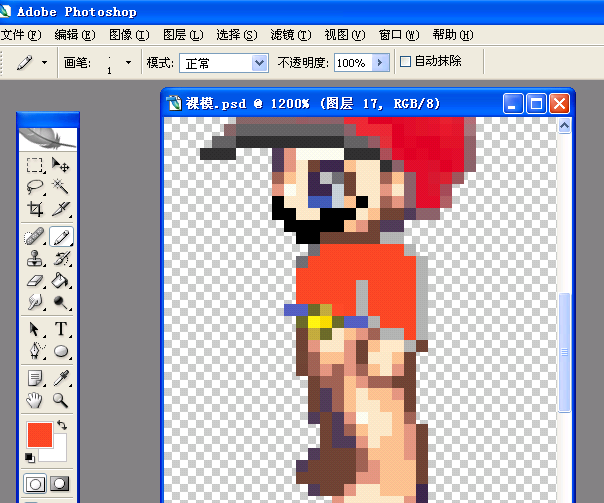
Task: Select the Eyedropper tool
Action: (x=60, y=378)
